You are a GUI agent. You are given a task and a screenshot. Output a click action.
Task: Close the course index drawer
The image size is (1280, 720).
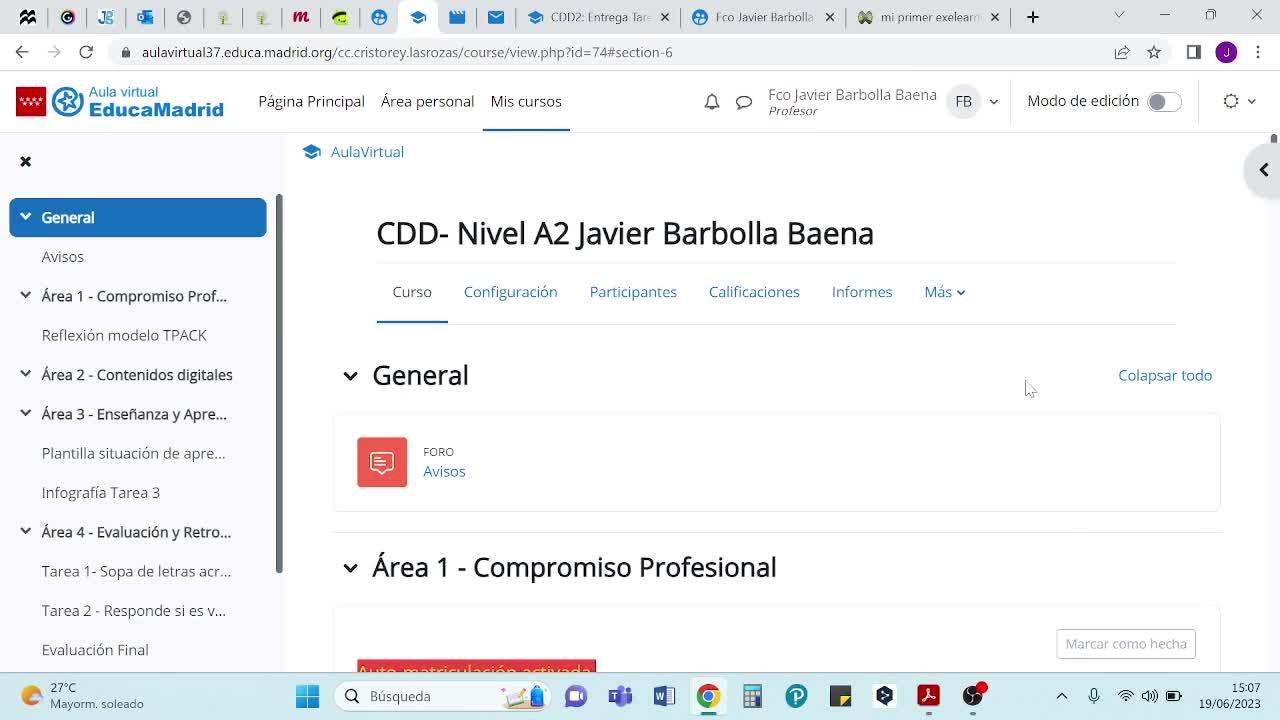(26, 161)
